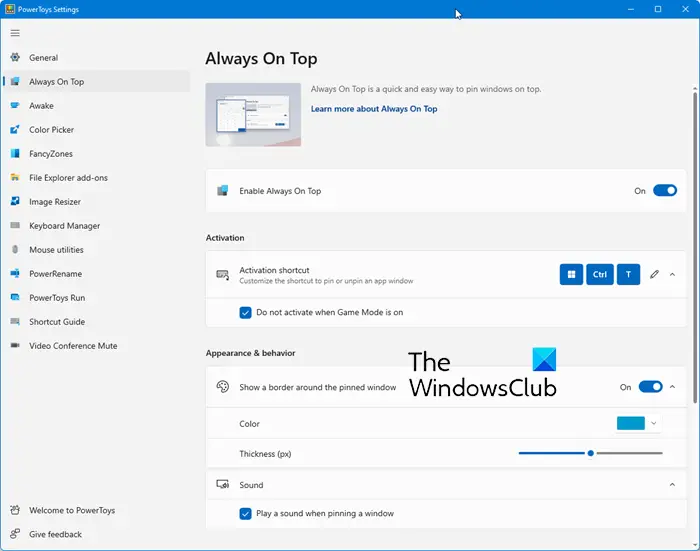
Task: Navigate to FancyZones settings
Action: point(96,154)
